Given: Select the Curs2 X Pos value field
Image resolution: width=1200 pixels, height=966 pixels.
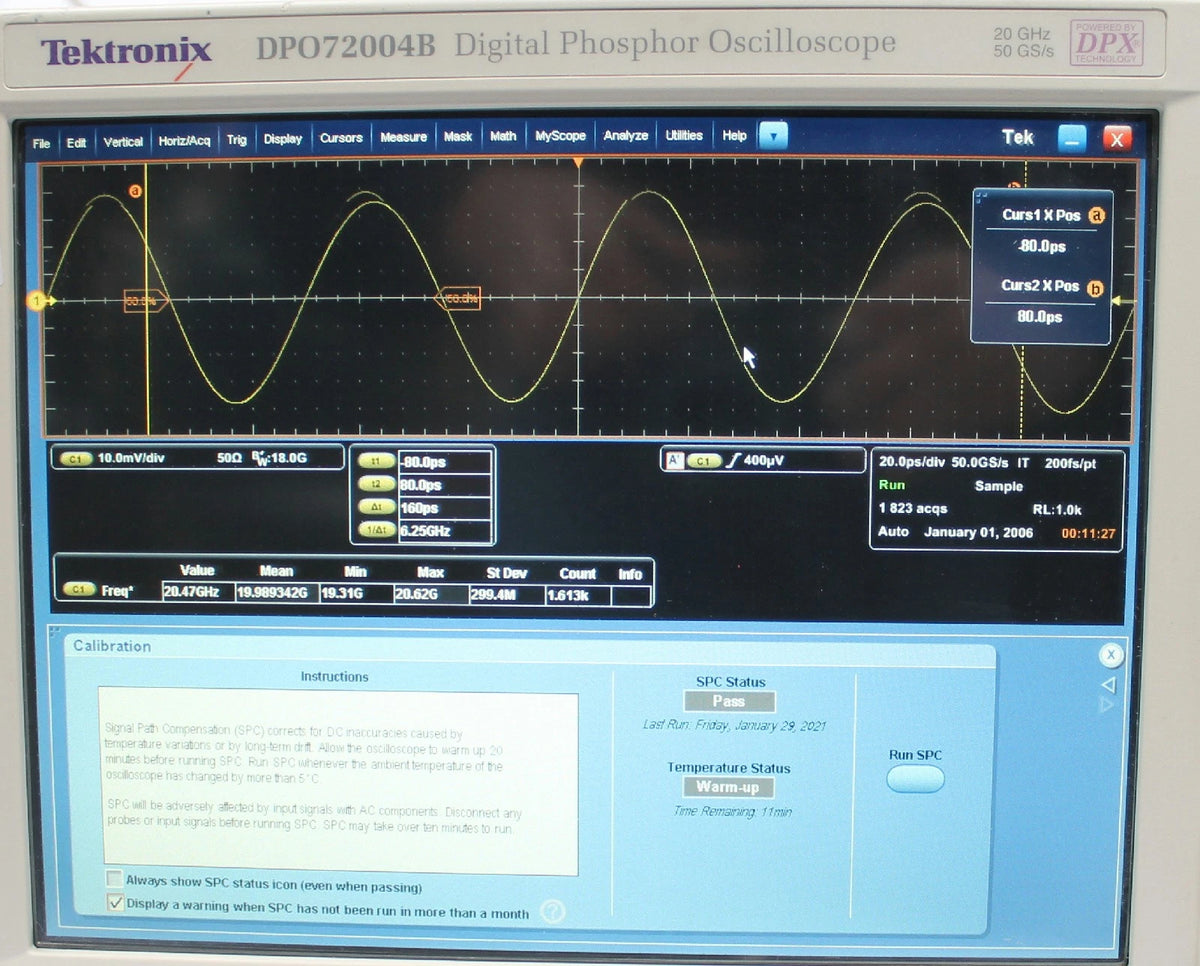Looking at the screenshot, I should 1041,316.
